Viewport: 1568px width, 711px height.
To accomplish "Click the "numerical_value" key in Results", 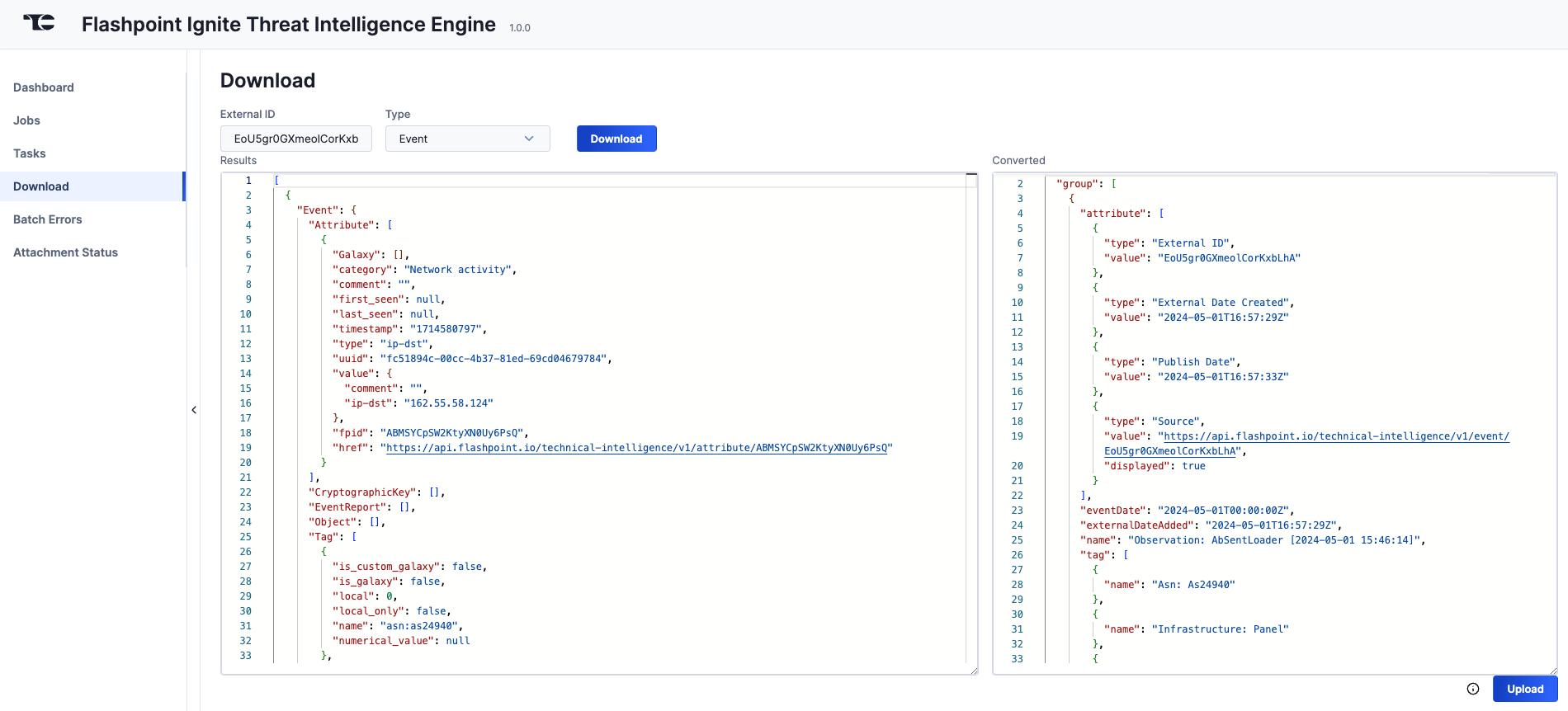I will [x=383, y=641].
